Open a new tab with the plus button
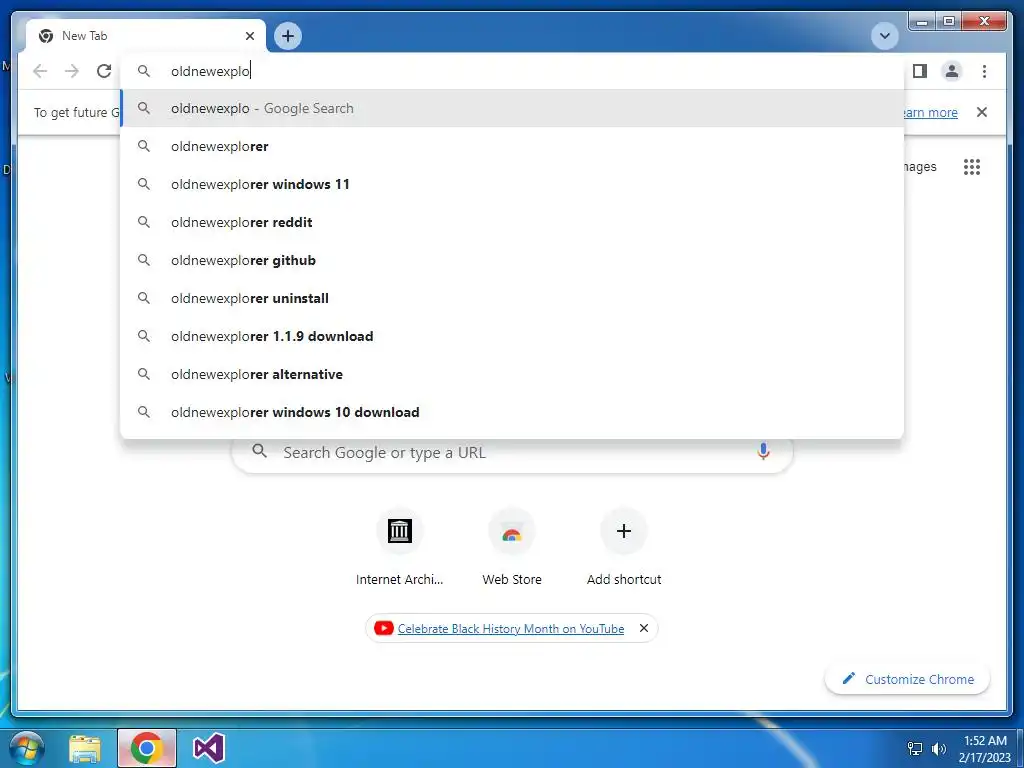Image resolution: width=1024 pixels, height=768 pixels. click(x=288, y=36)
